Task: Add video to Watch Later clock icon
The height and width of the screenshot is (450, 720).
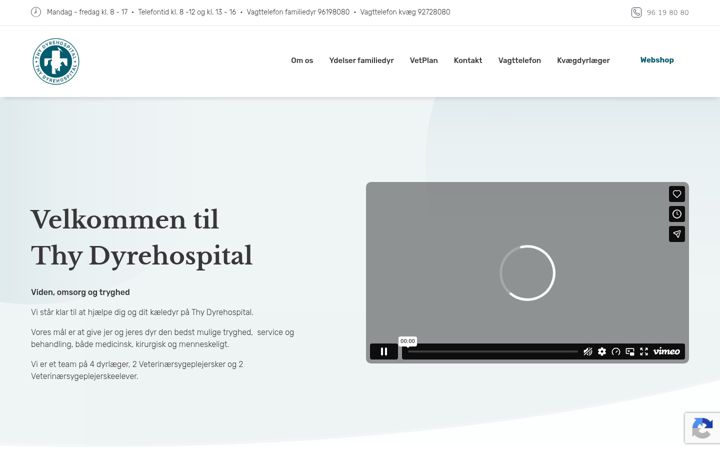Action: (x=677, y=214)
